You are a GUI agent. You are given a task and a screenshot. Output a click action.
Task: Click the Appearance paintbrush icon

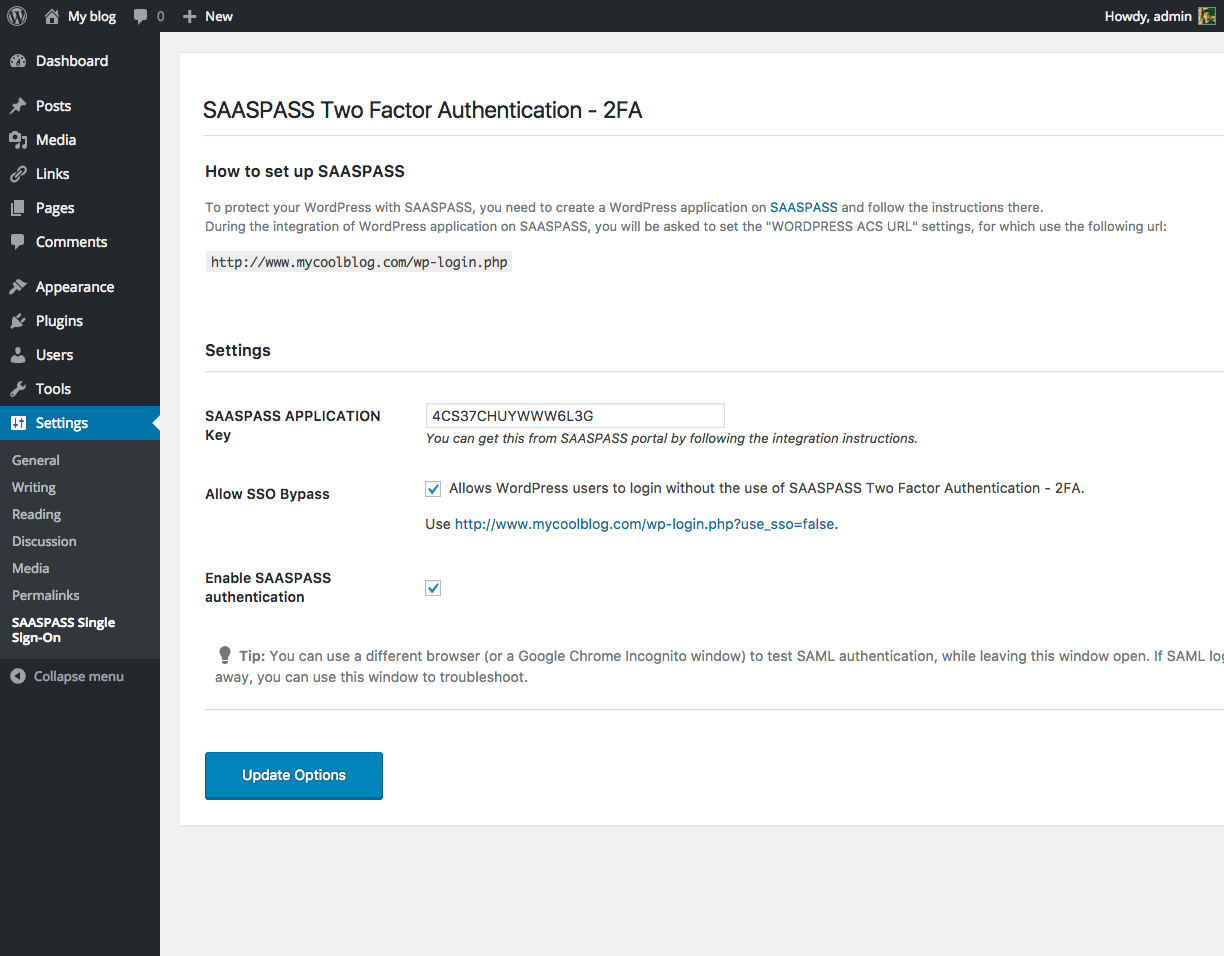18,287
